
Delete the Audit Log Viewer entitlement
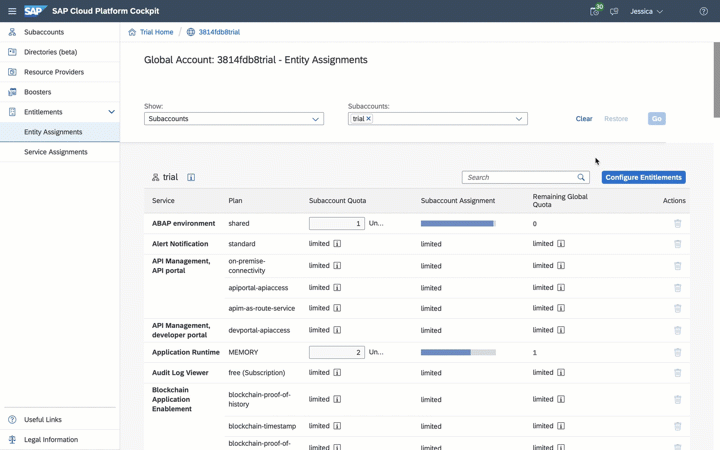click(x=677, y=372)
